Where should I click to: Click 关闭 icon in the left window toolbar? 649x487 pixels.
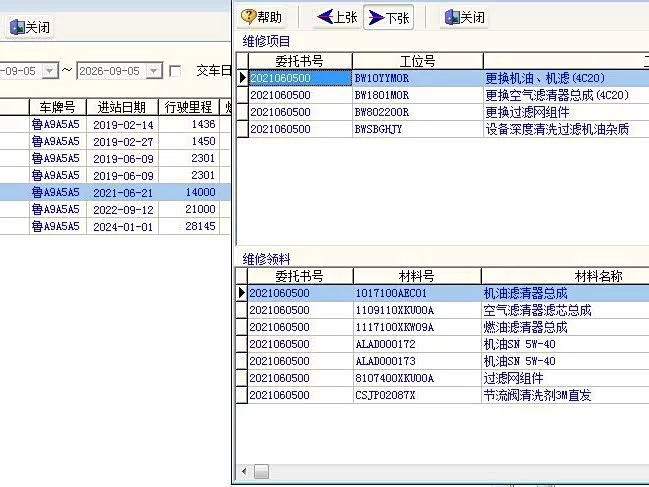click(17, 27)
